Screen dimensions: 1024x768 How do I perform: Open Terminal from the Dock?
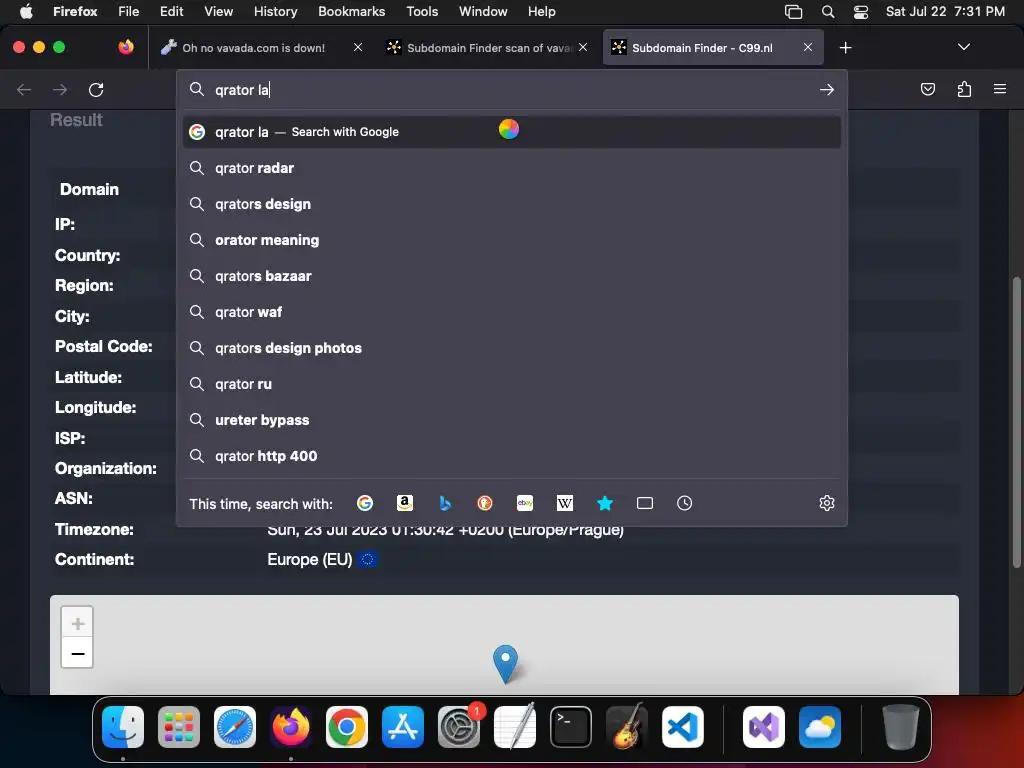(571, 727)
